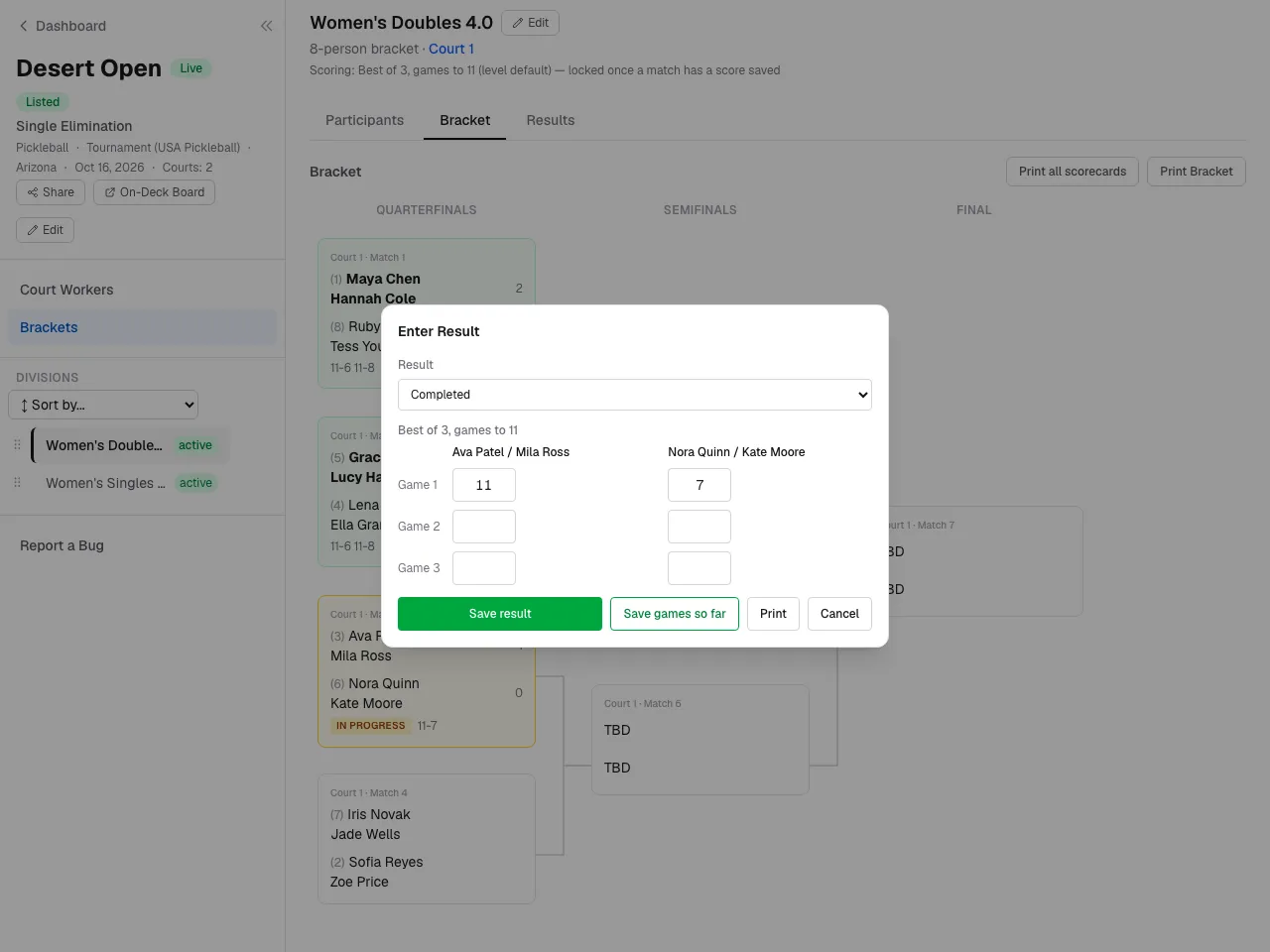Viewport: 1270px width, 952px height.
Task: Click Print all scorecards
Action: tap(1073, 172)
